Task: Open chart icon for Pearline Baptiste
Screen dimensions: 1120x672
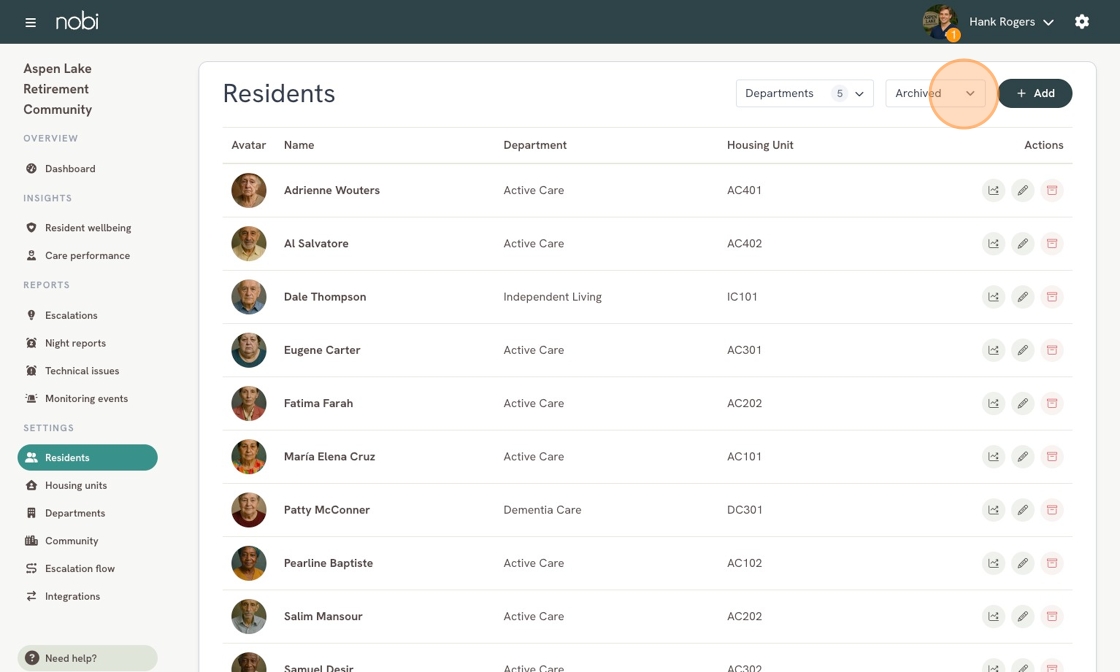Action: point(993,563)
